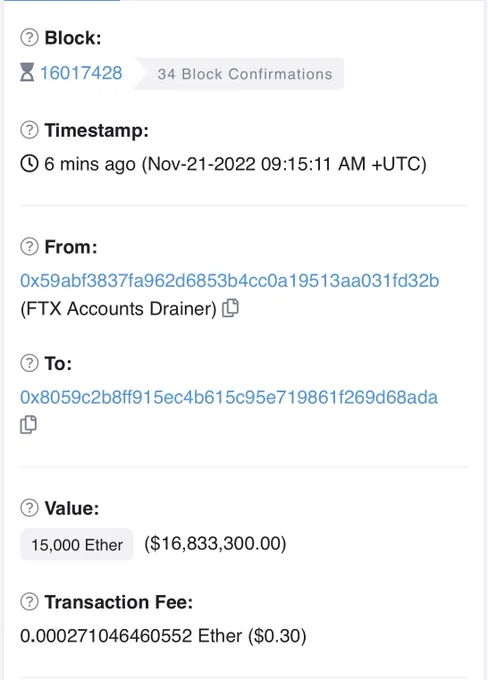Viewport: 488px width, 680px height.
Task: Open block 16017428 link
Action: tap(81, 73)
